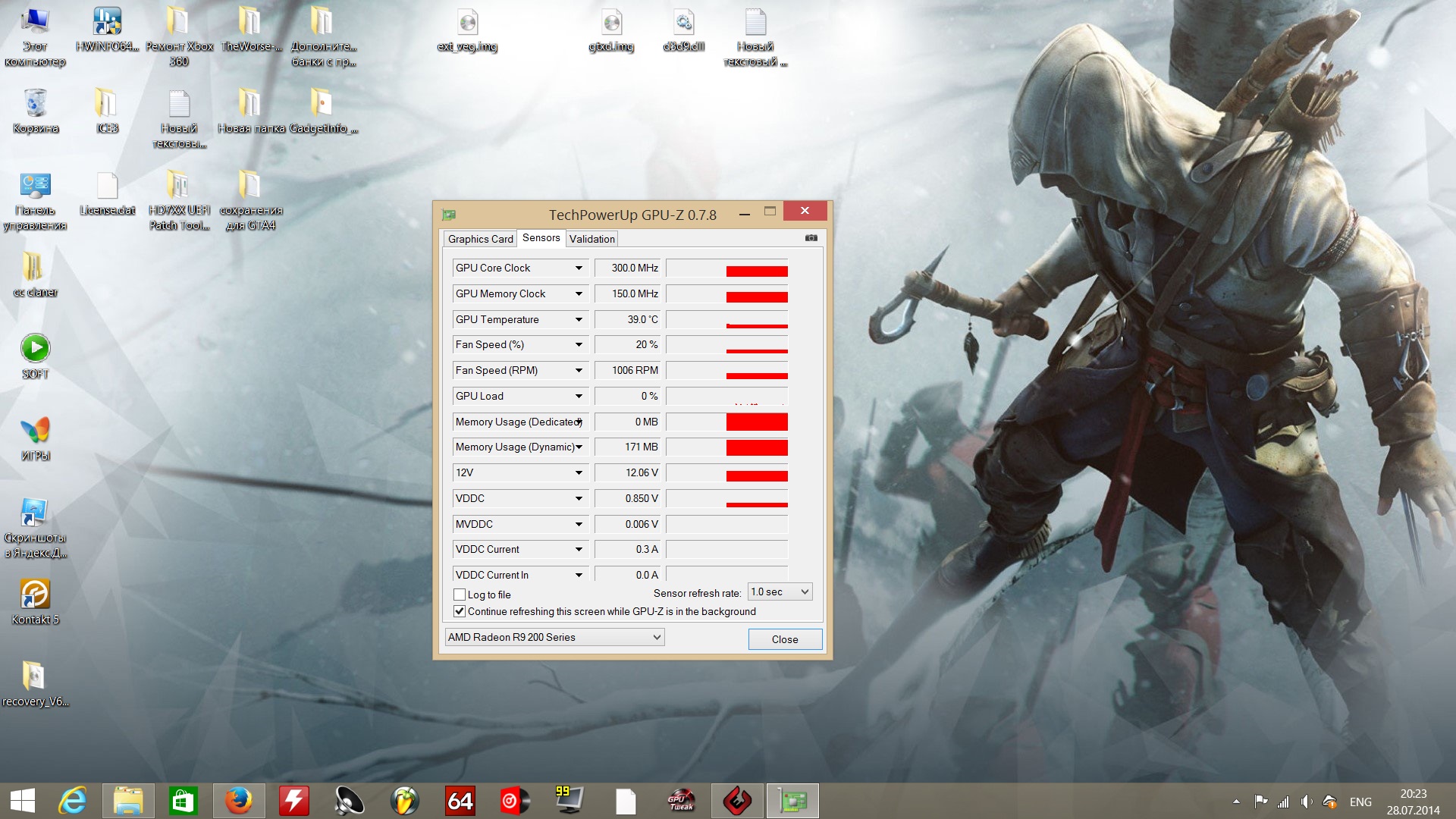
Task: Open Internet Explorer in the taskbar
Action: tap(73, 801)
